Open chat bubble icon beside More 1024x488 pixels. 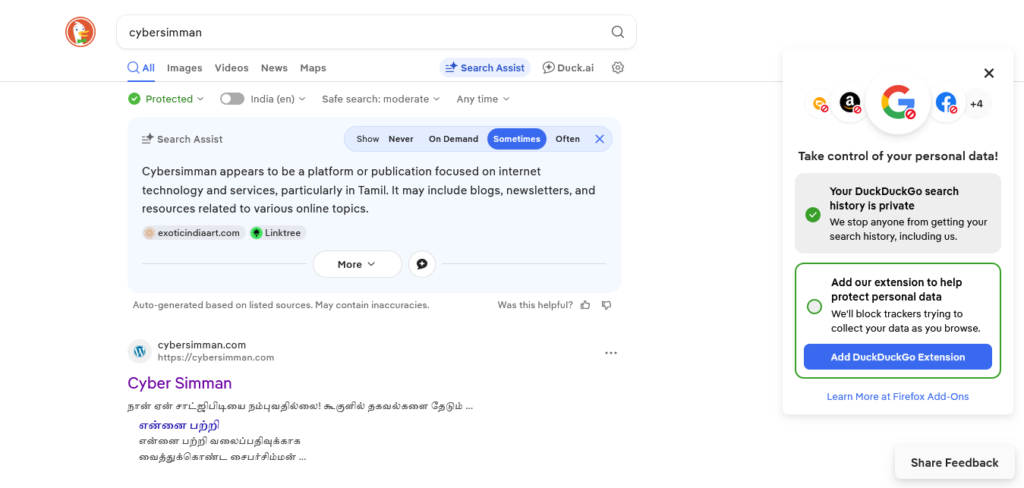tap(422, 264)
